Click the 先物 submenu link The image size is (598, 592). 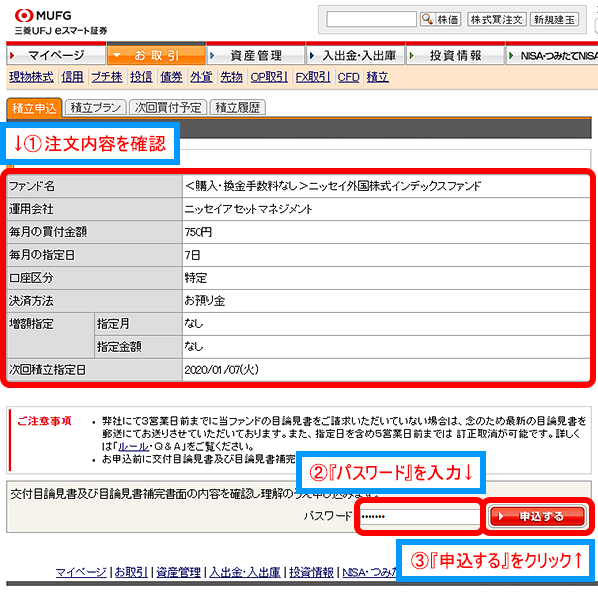click(x=231, y=77)
